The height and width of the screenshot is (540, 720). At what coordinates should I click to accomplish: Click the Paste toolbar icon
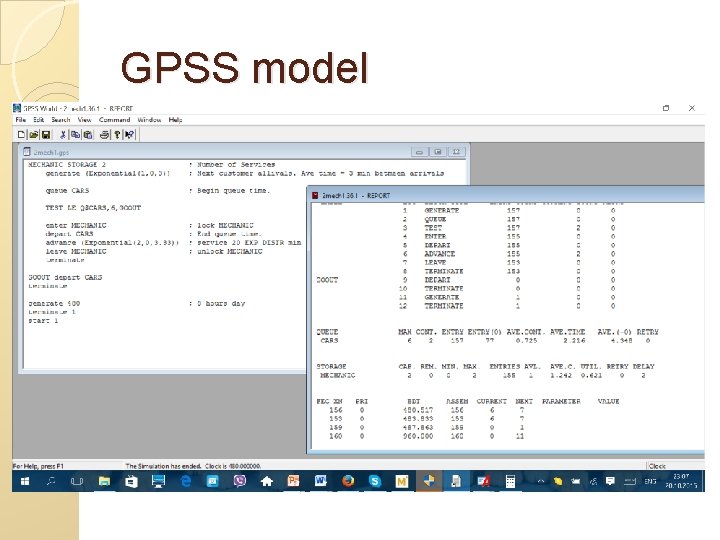(88, 135)
